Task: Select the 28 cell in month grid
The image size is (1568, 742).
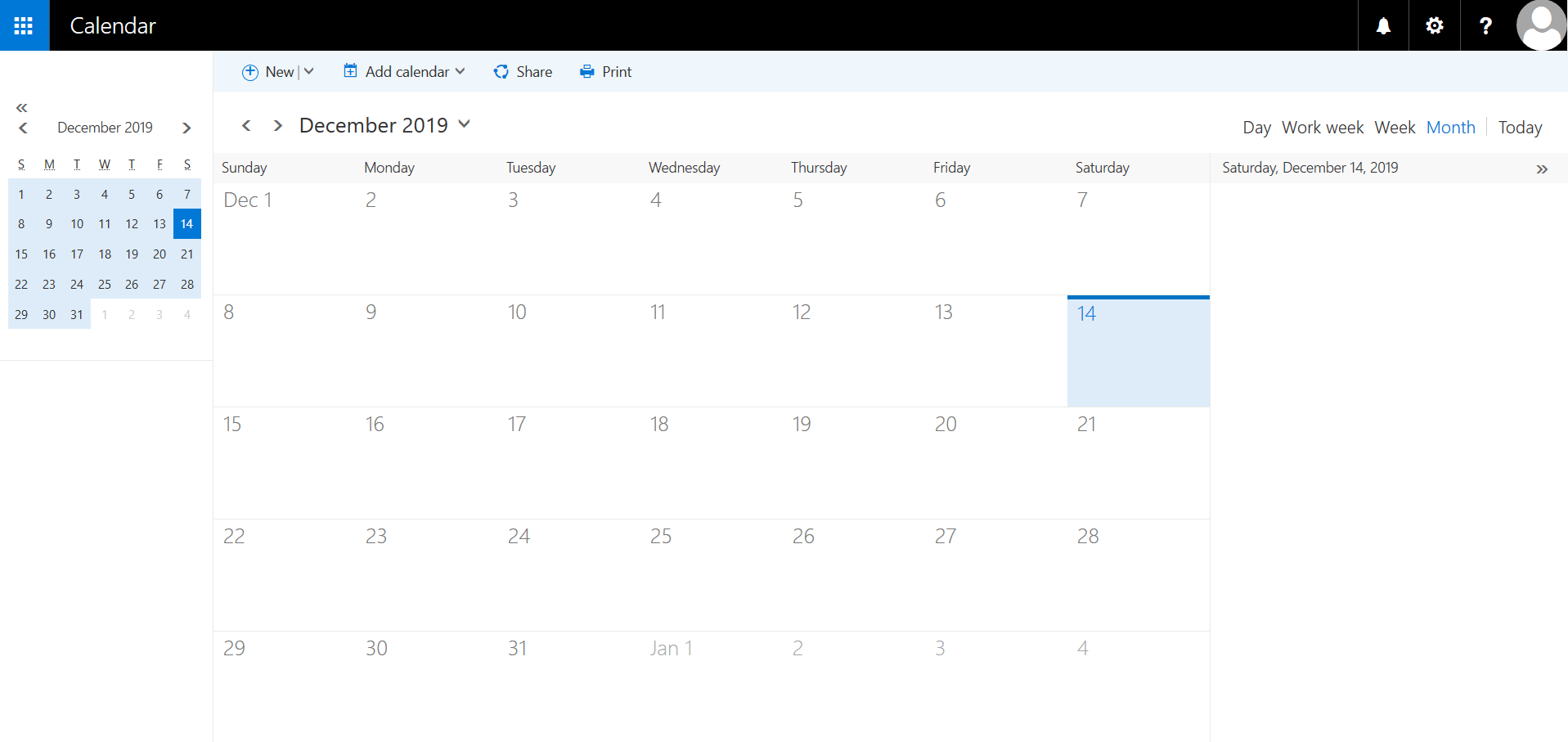Action: (1139, 575)
